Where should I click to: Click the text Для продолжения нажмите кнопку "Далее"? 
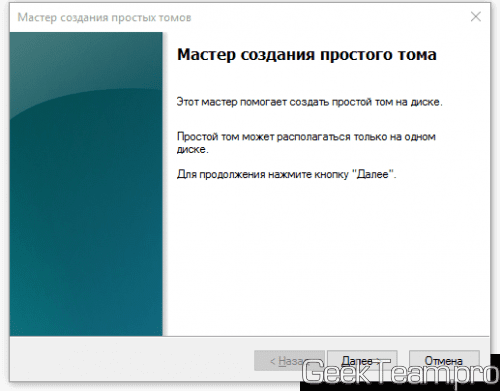tap(287, 174)
